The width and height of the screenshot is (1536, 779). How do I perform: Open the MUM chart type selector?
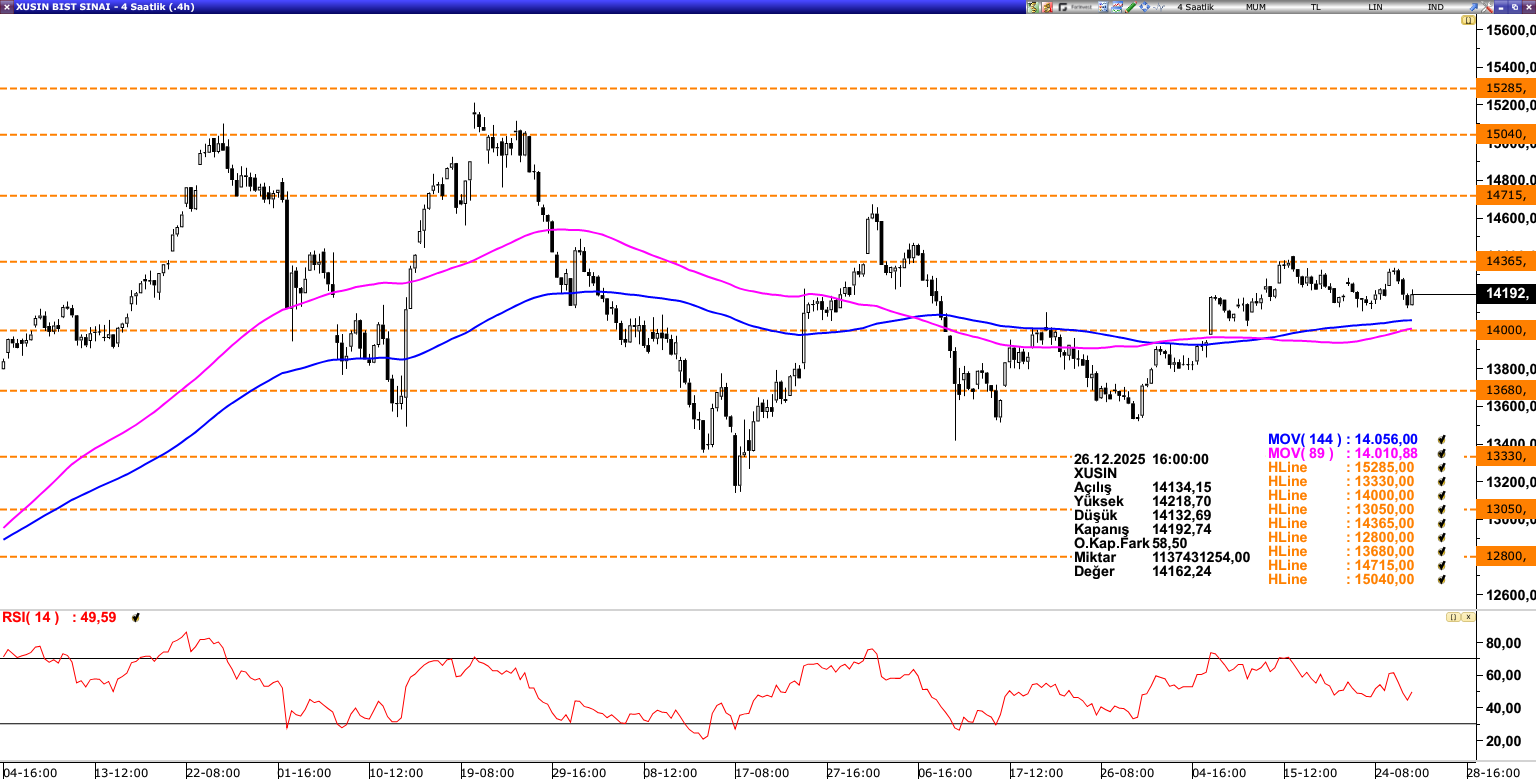tap(1256, 7)
